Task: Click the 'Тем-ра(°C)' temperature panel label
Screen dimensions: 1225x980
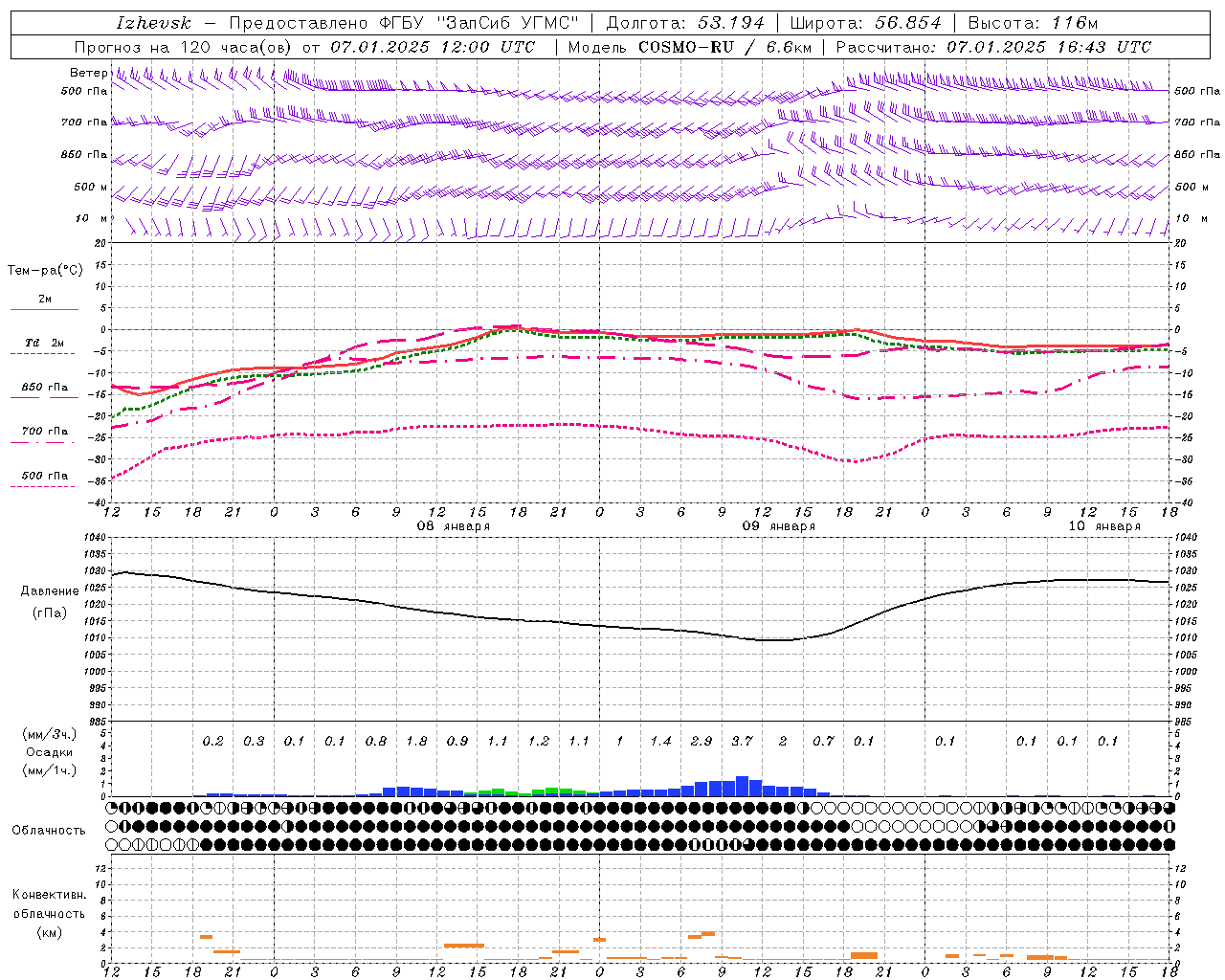Action: click(x=45, y=271)
